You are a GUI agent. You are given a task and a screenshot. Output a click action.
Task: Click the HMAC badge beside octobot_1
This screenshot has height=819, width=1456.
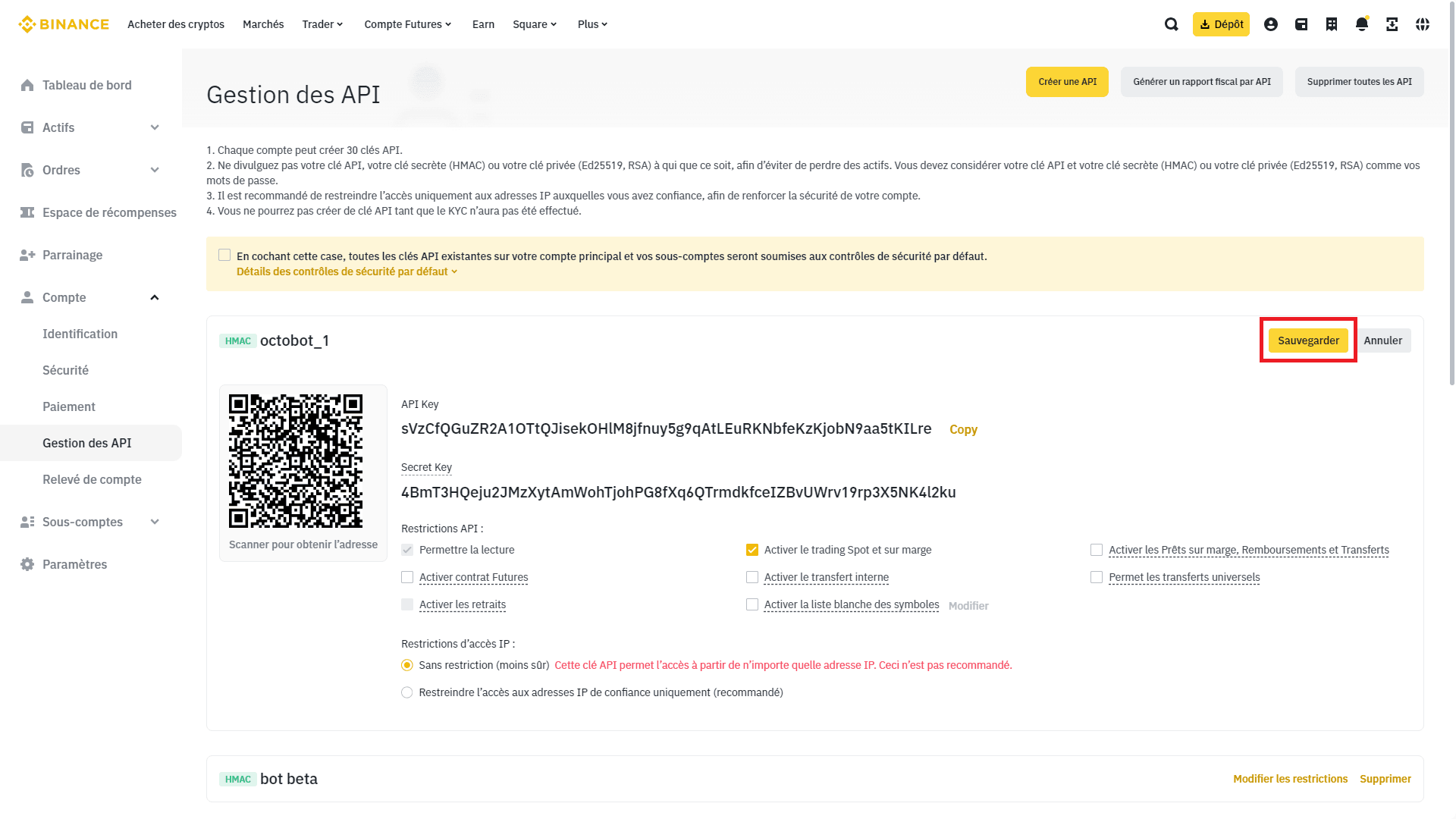point(237,341)
